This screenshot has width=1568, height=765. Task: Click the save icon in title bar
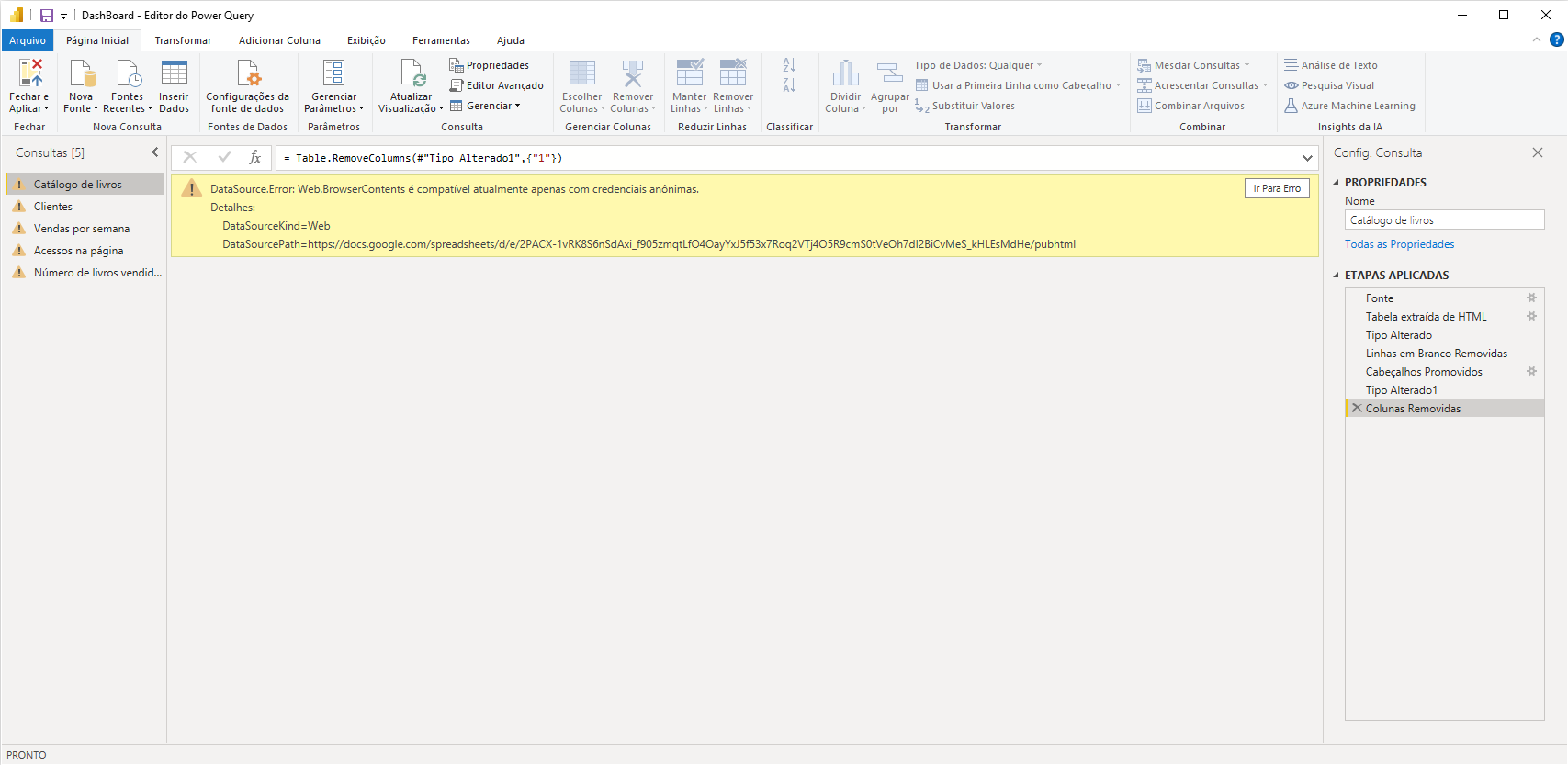coord(47,16)
